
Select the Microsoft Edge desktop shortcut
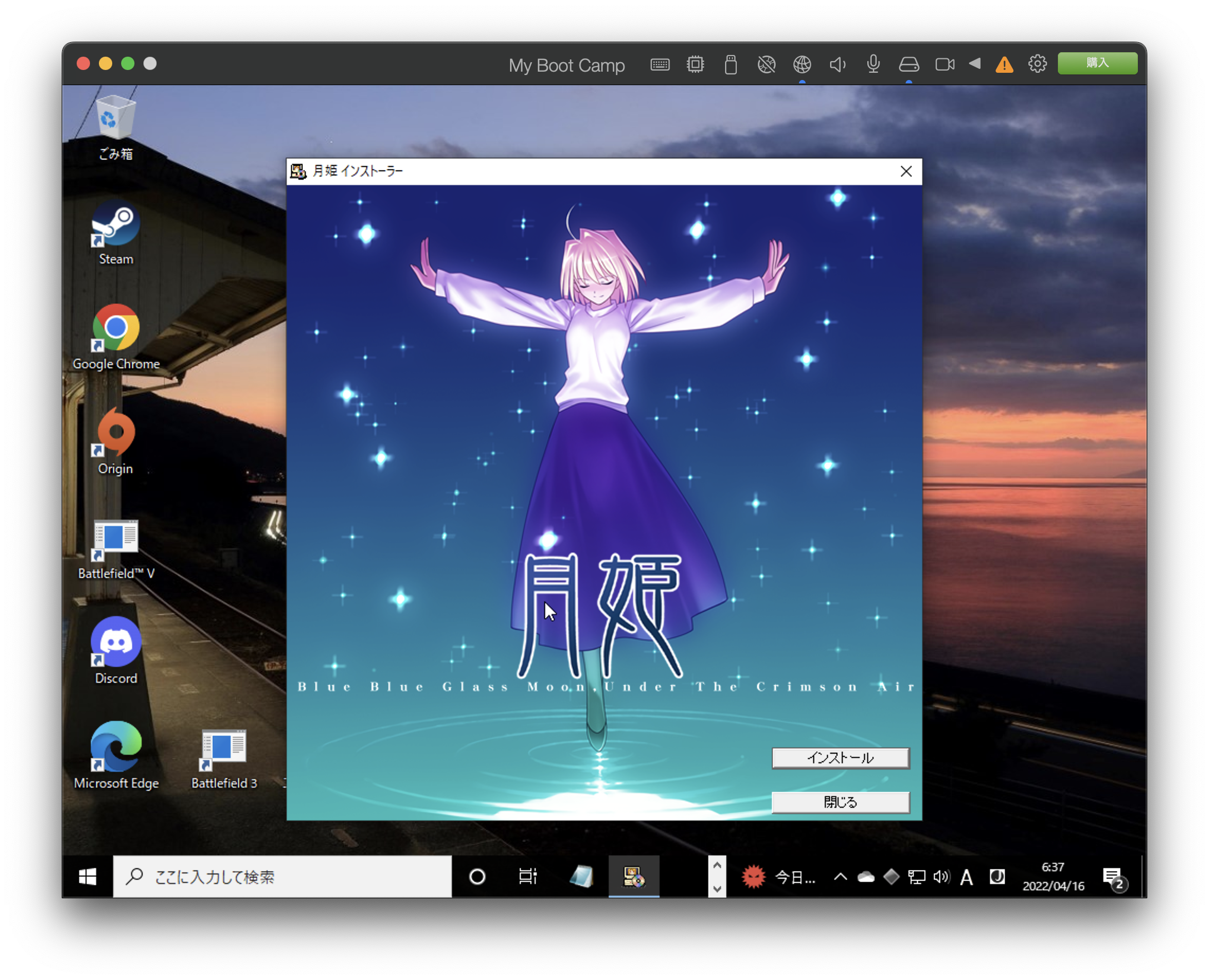tap(116, 756)
